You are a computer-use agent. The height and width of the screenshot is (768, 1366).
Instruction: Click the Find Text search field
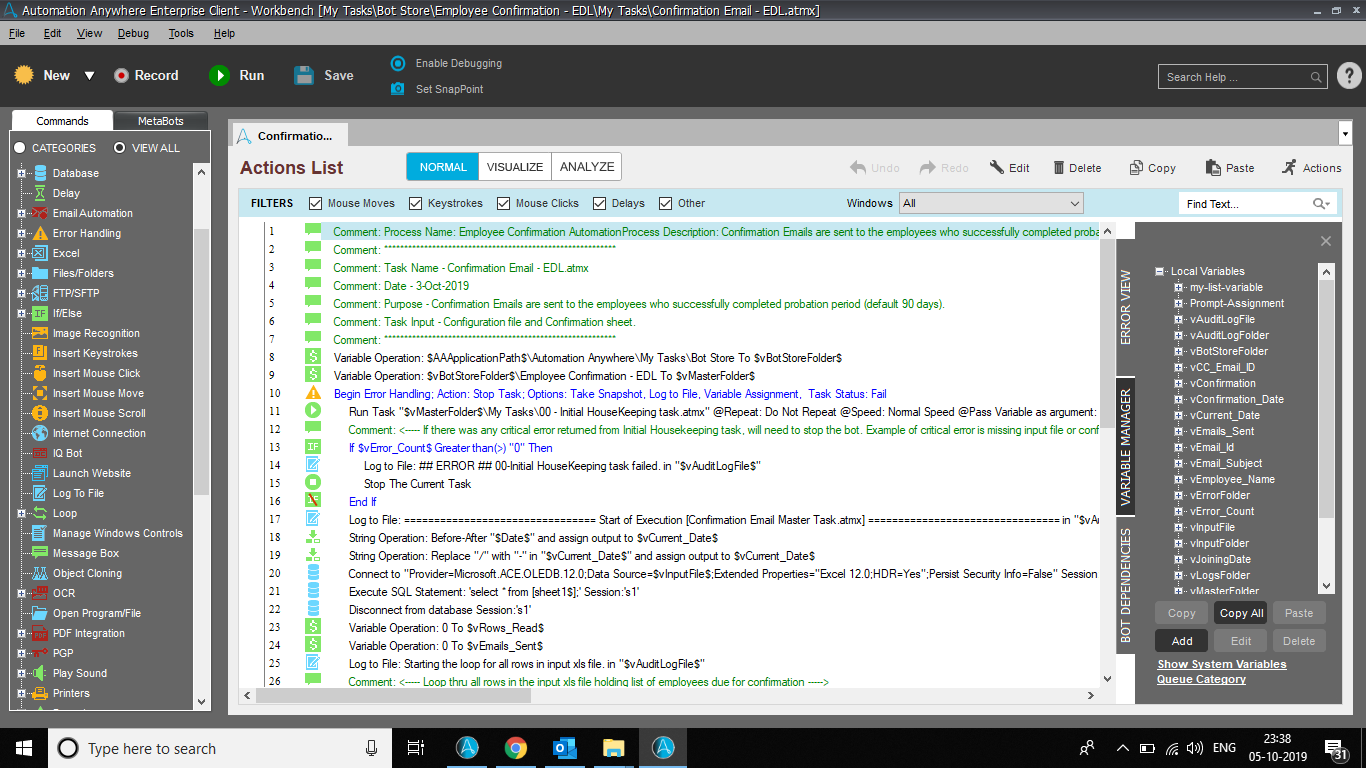(1245, 204)
